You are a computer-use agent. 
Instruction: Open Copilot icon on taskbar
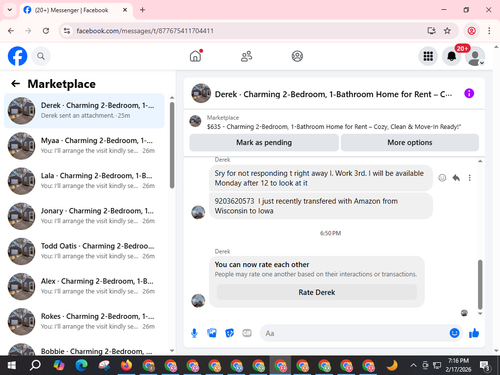[x=59, y=366]
